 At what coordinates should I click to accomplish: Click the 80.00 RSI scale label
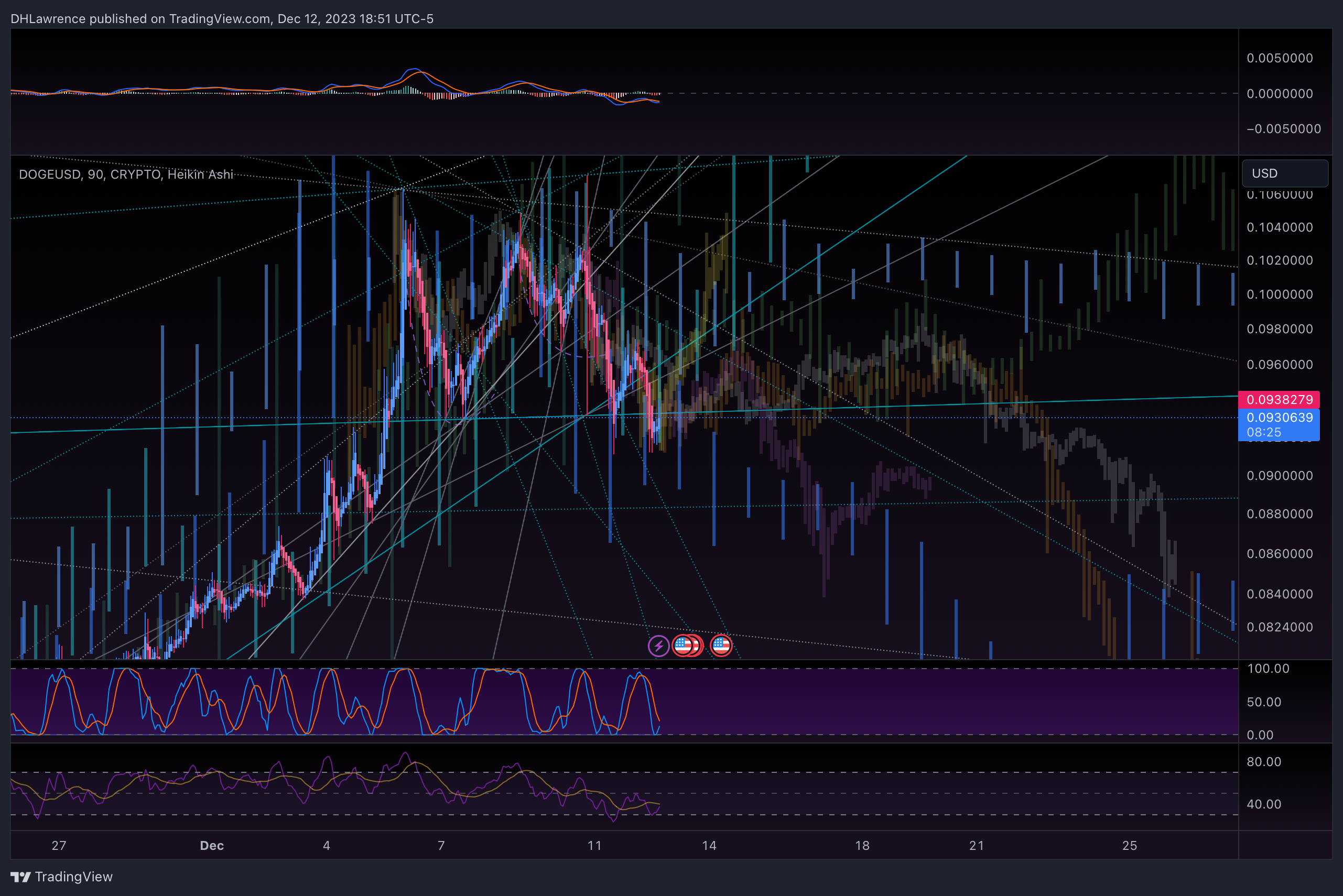point(1263,762)
